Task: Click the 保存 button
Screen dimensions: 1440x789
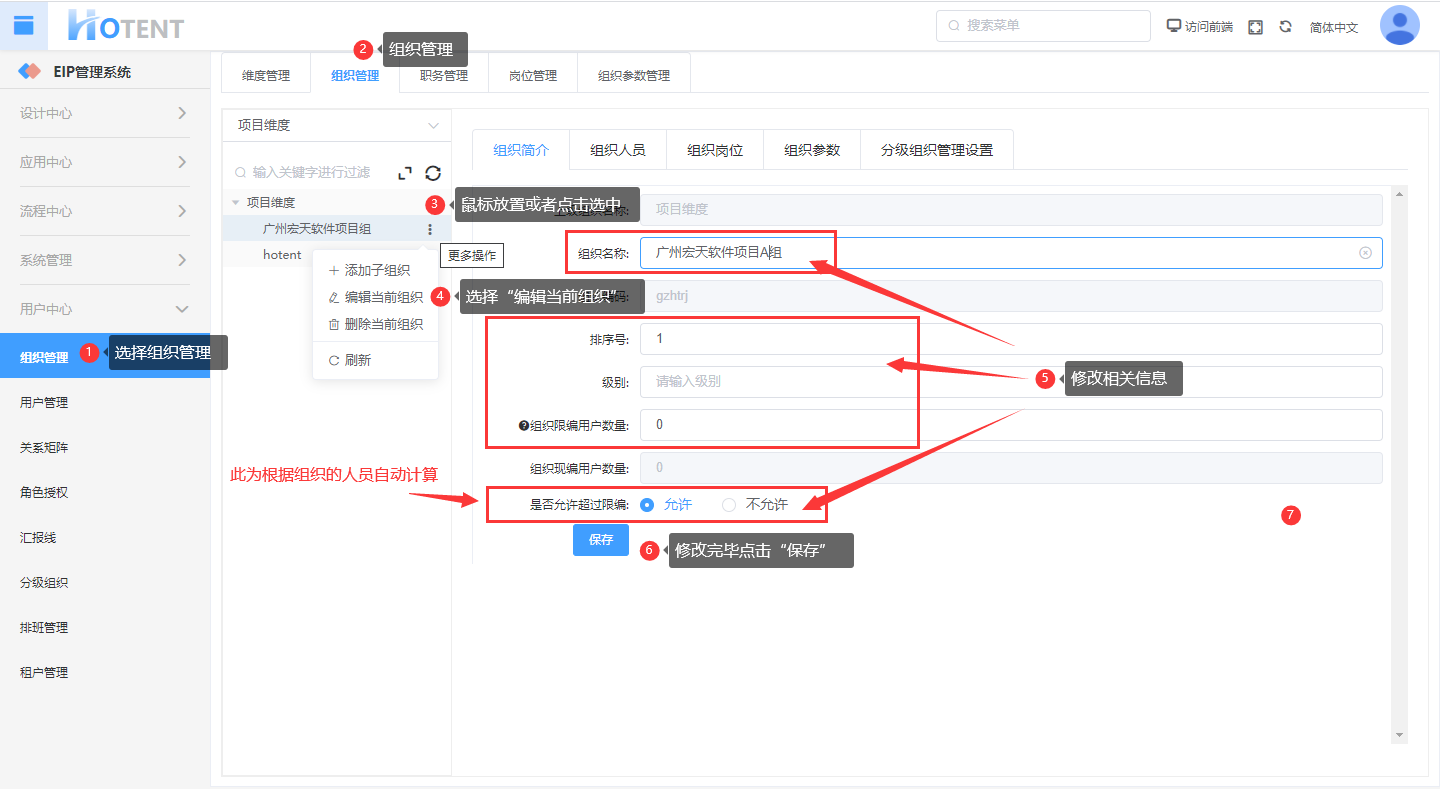Action: coord(601,540)
